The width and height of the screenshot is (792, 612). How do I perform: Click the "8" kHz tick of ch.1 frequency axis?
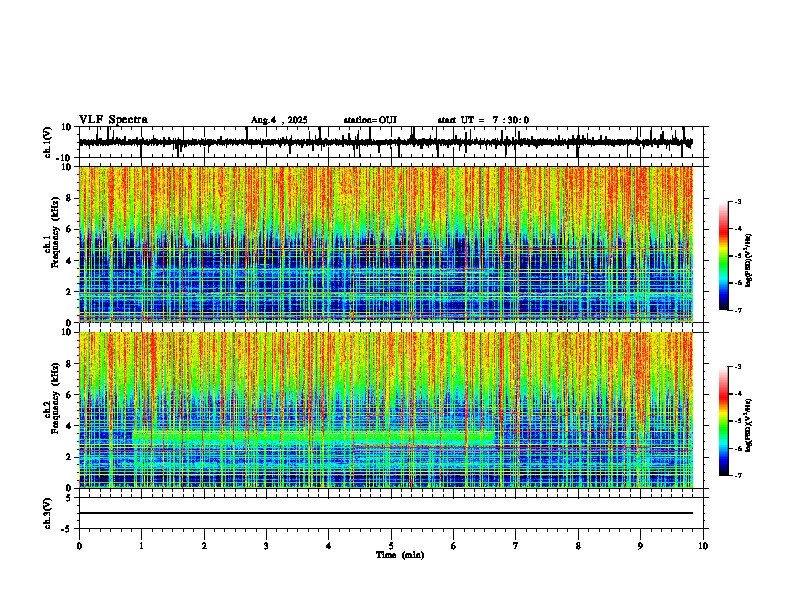point(70,198)
